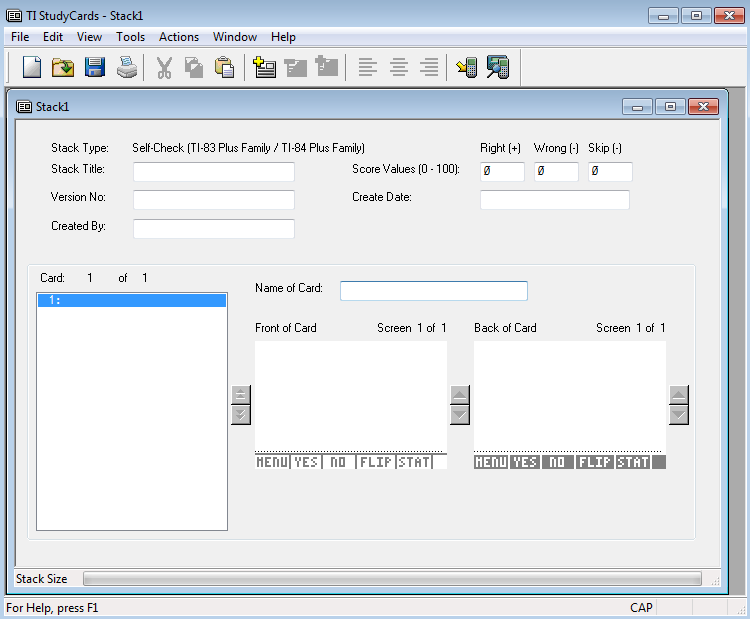
Task: Click the MENU softkey on Back of Card
Action: (491, 462)
